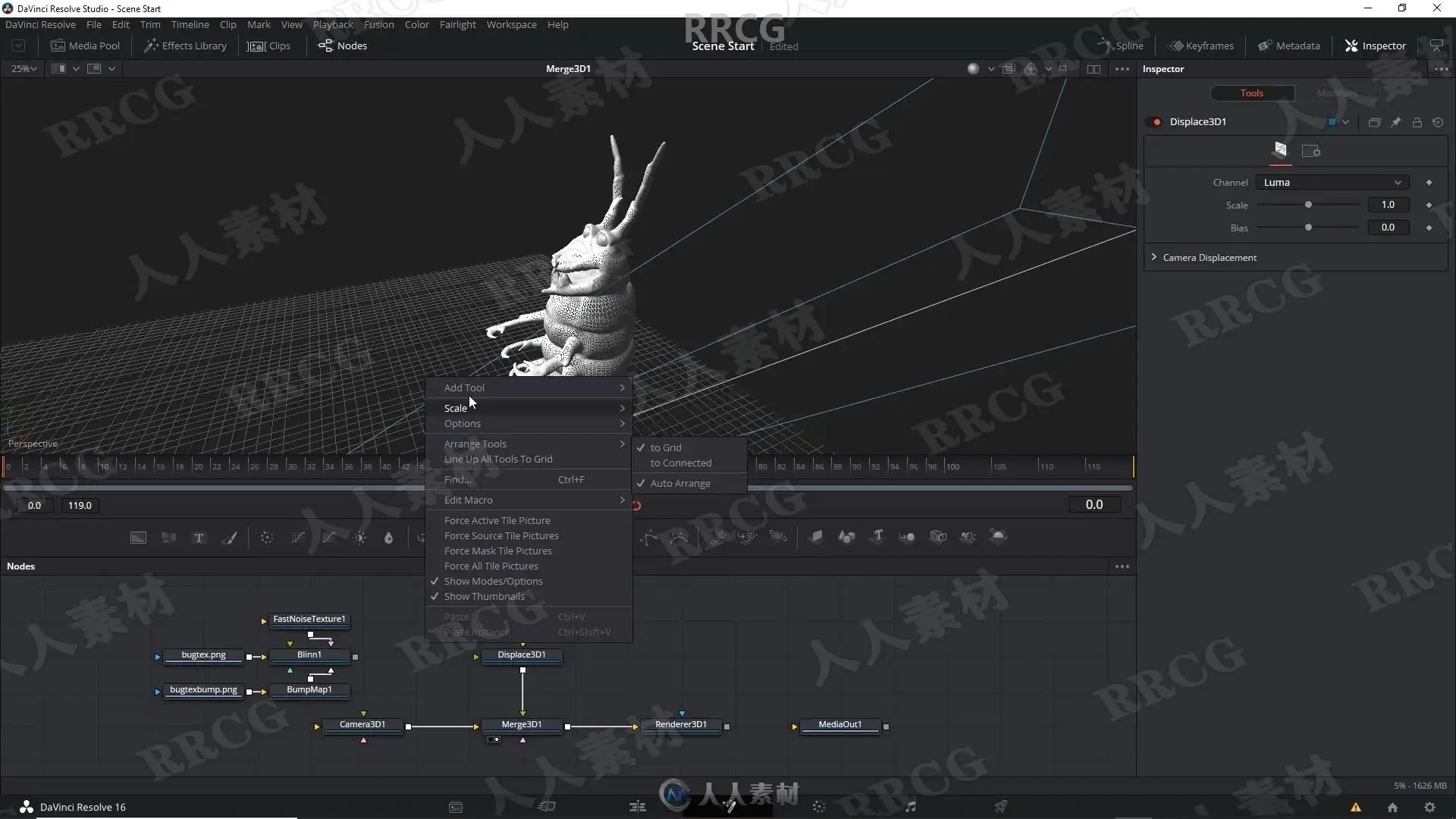
Task: Lock the Displace3D1 tool
Action: 1417,122
